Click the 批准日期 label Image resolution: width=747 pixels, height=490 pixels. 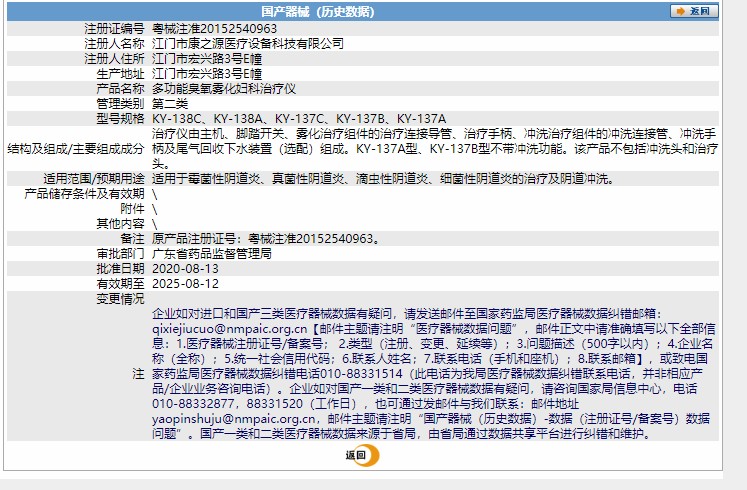[120, 269]
